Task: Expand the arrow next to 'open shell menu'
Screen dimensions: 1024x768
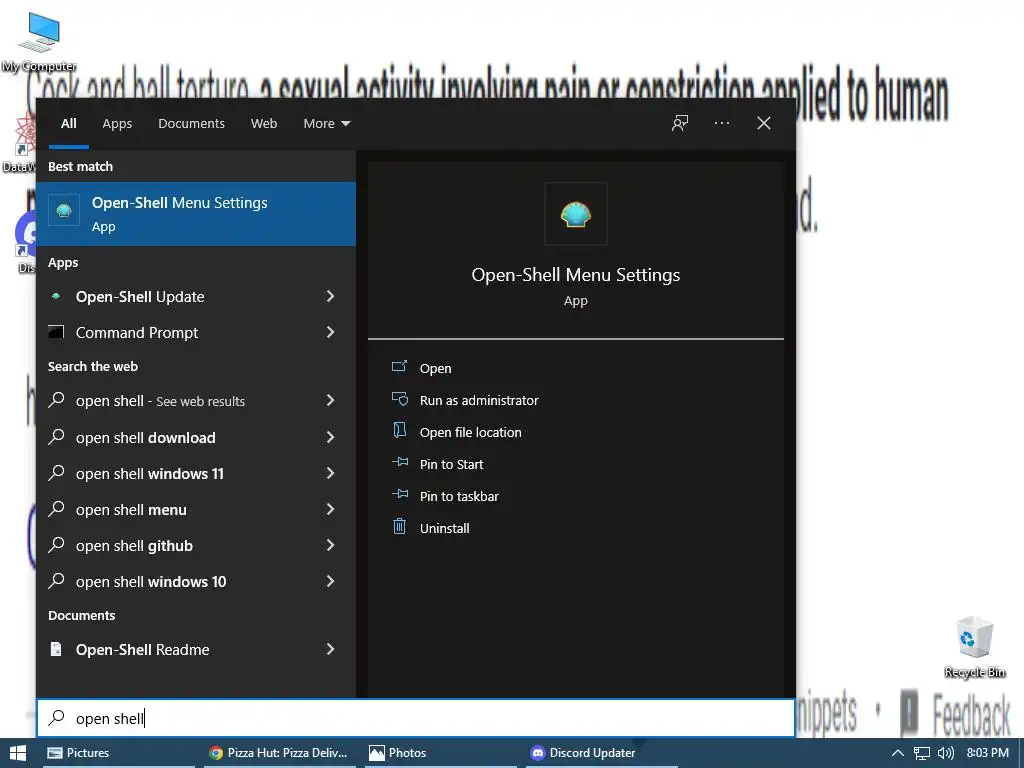Action: point(330,509)
